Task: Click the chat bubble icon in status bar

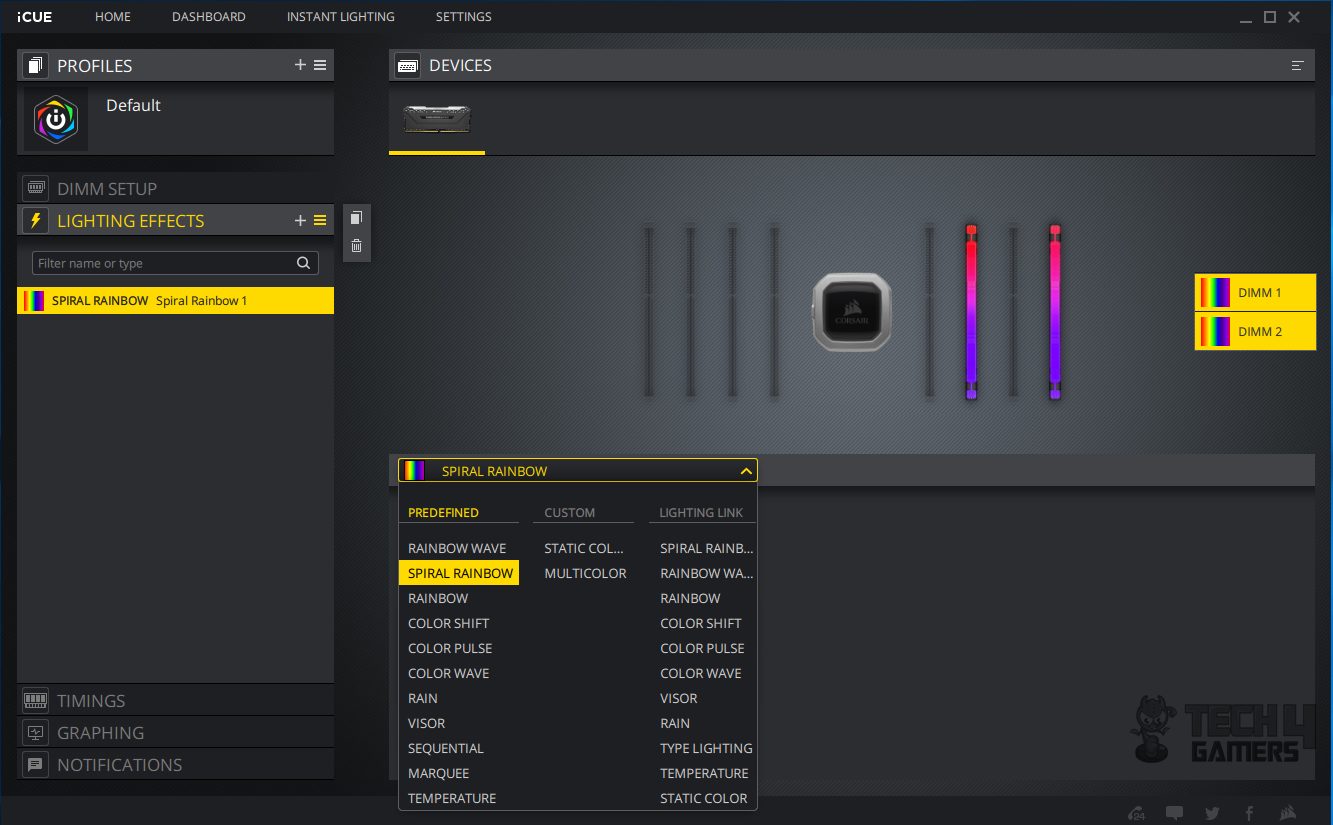Action: (x=1174, y=813)
